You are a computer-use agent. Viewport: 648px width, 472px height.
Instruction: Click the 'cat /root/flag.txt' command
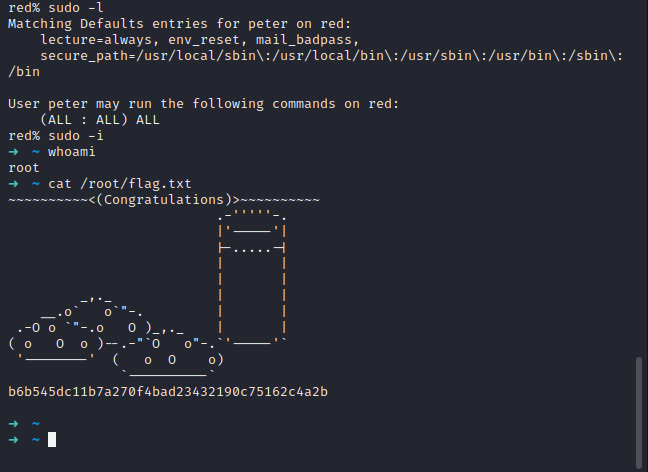[119, 184]
